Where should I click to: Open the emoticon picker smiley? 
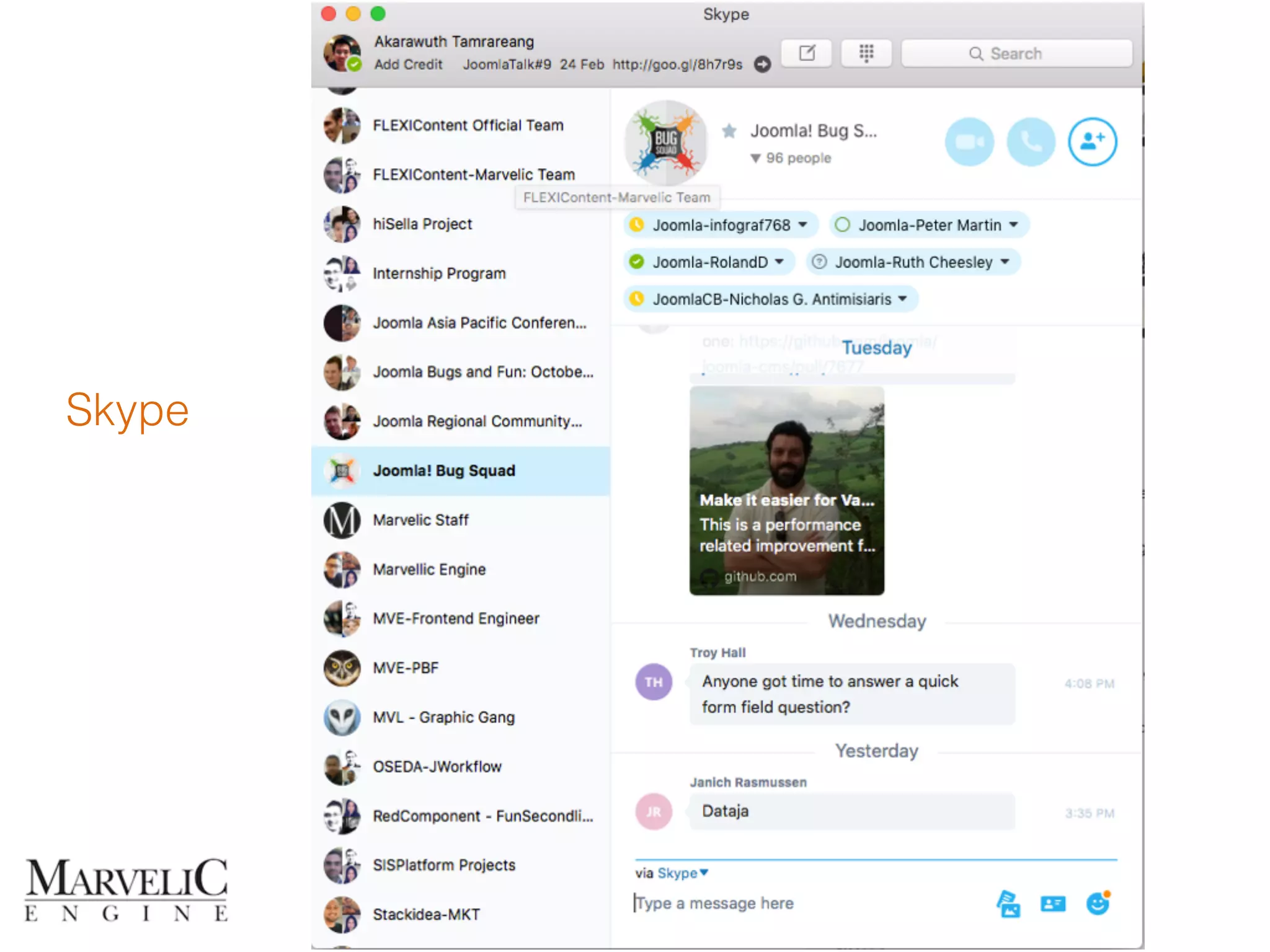(x=1098, y=903)
